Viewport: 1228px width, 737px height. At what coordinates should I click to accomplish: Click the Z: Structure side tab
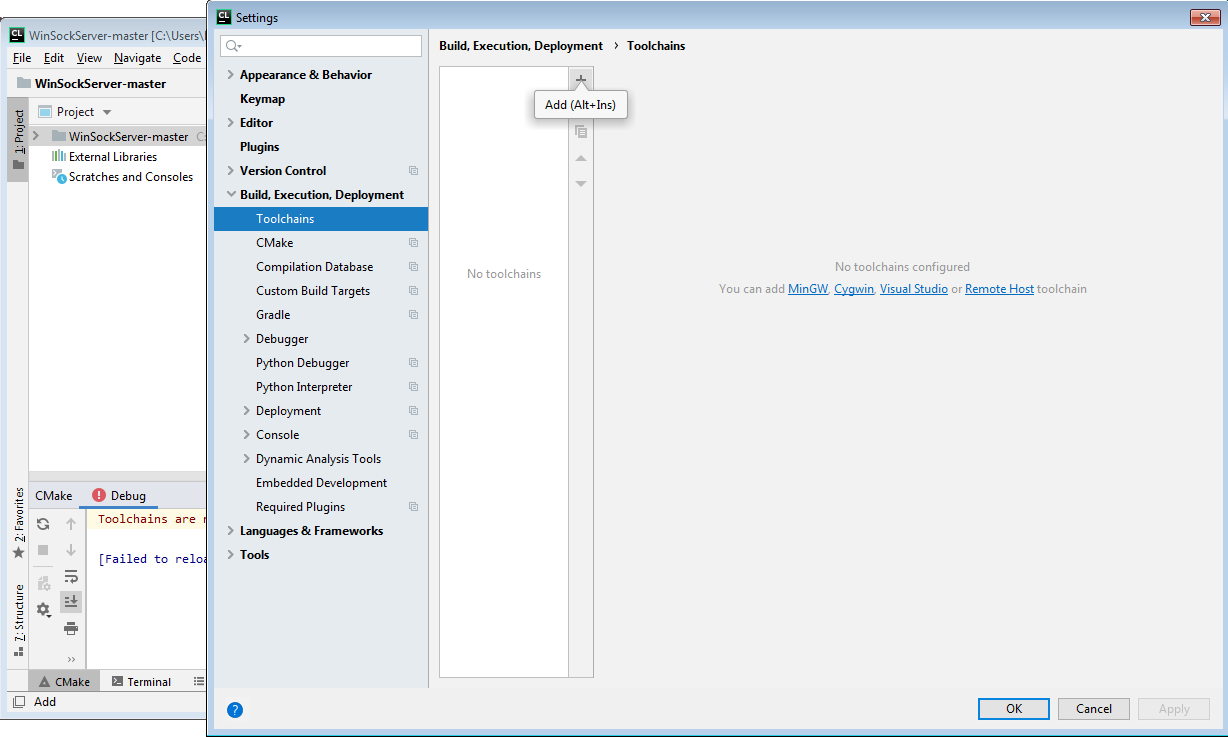pos(18,620)
